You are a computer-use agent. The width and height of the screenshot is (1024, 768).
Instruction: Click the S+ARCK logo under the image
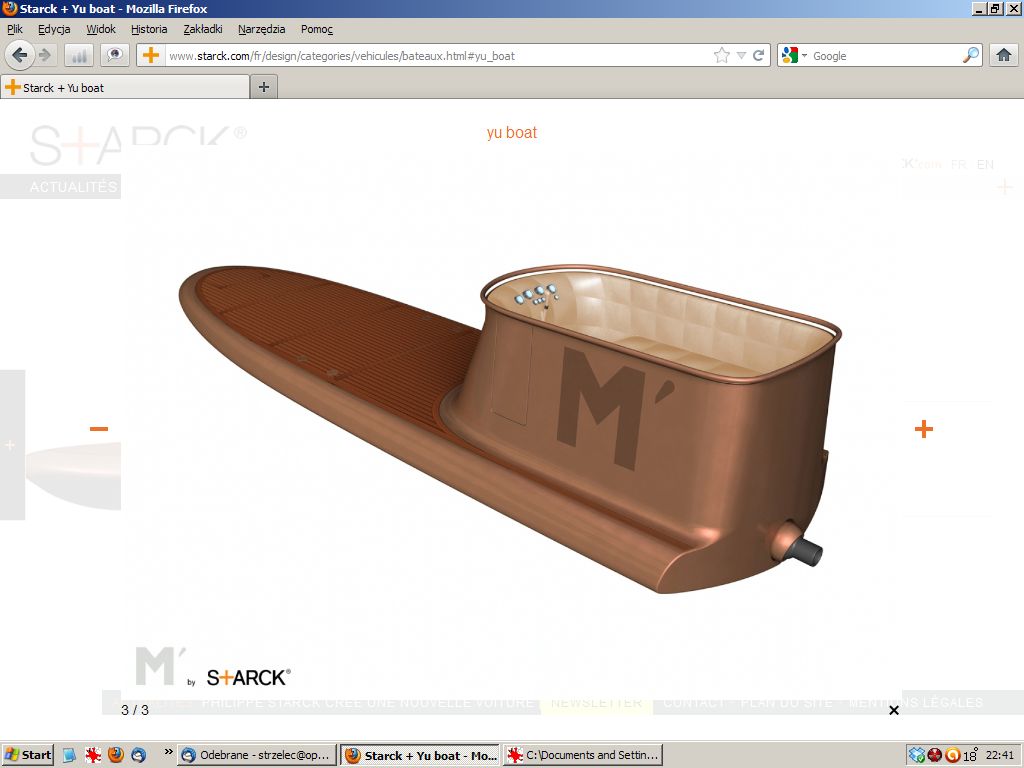[x=248, y=677]
